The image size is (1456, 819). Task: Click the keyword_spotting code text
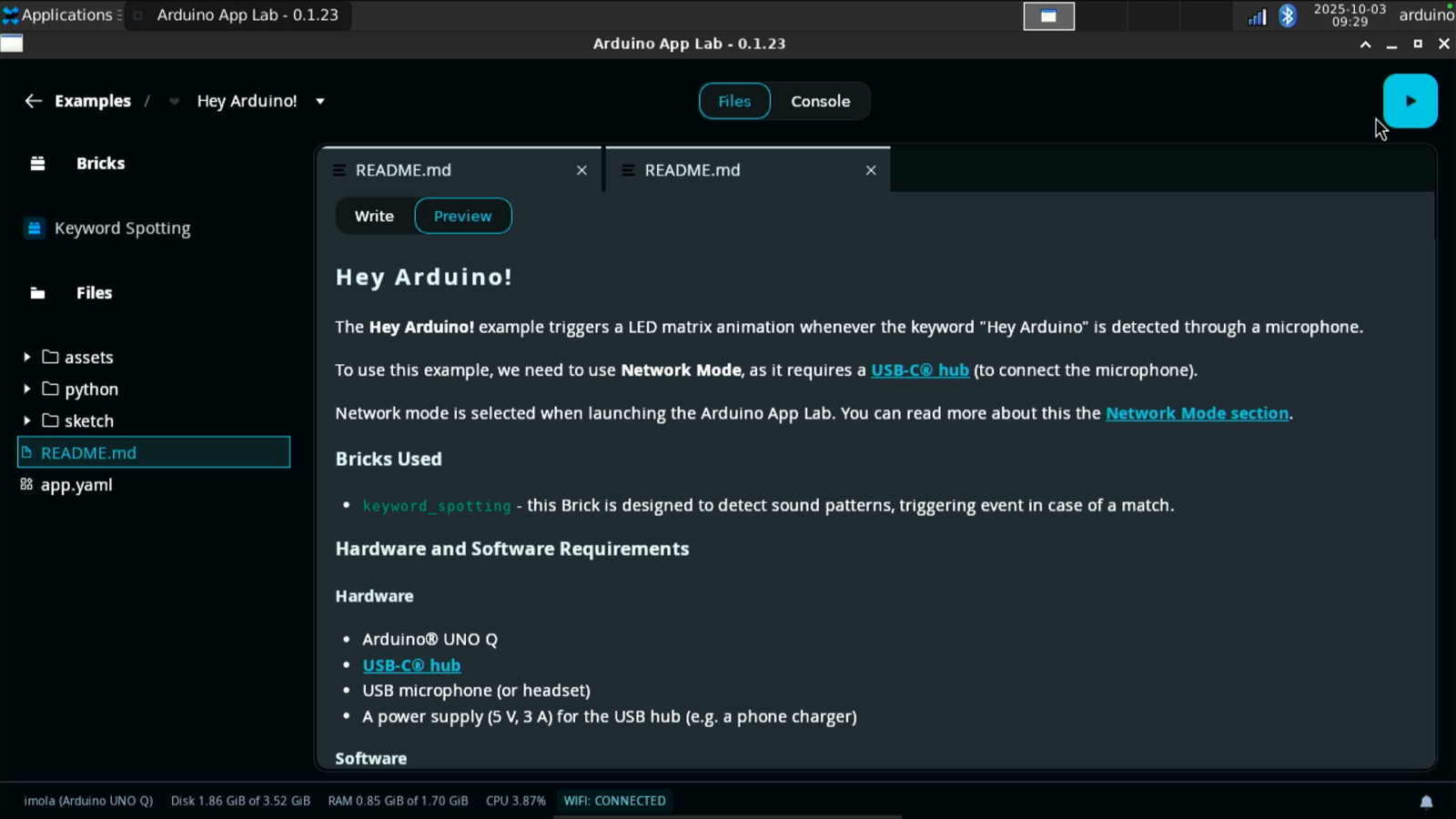(x=437, y=506)
